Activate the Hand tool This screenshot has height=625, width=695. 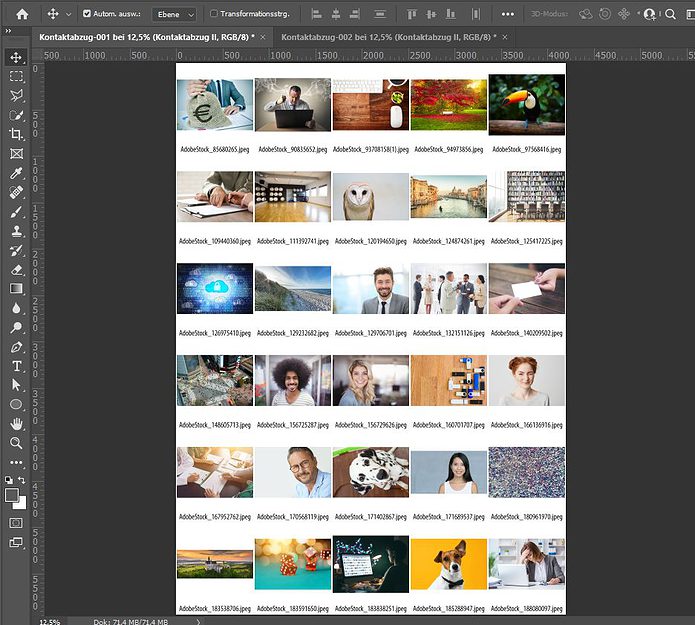point(16,424)
